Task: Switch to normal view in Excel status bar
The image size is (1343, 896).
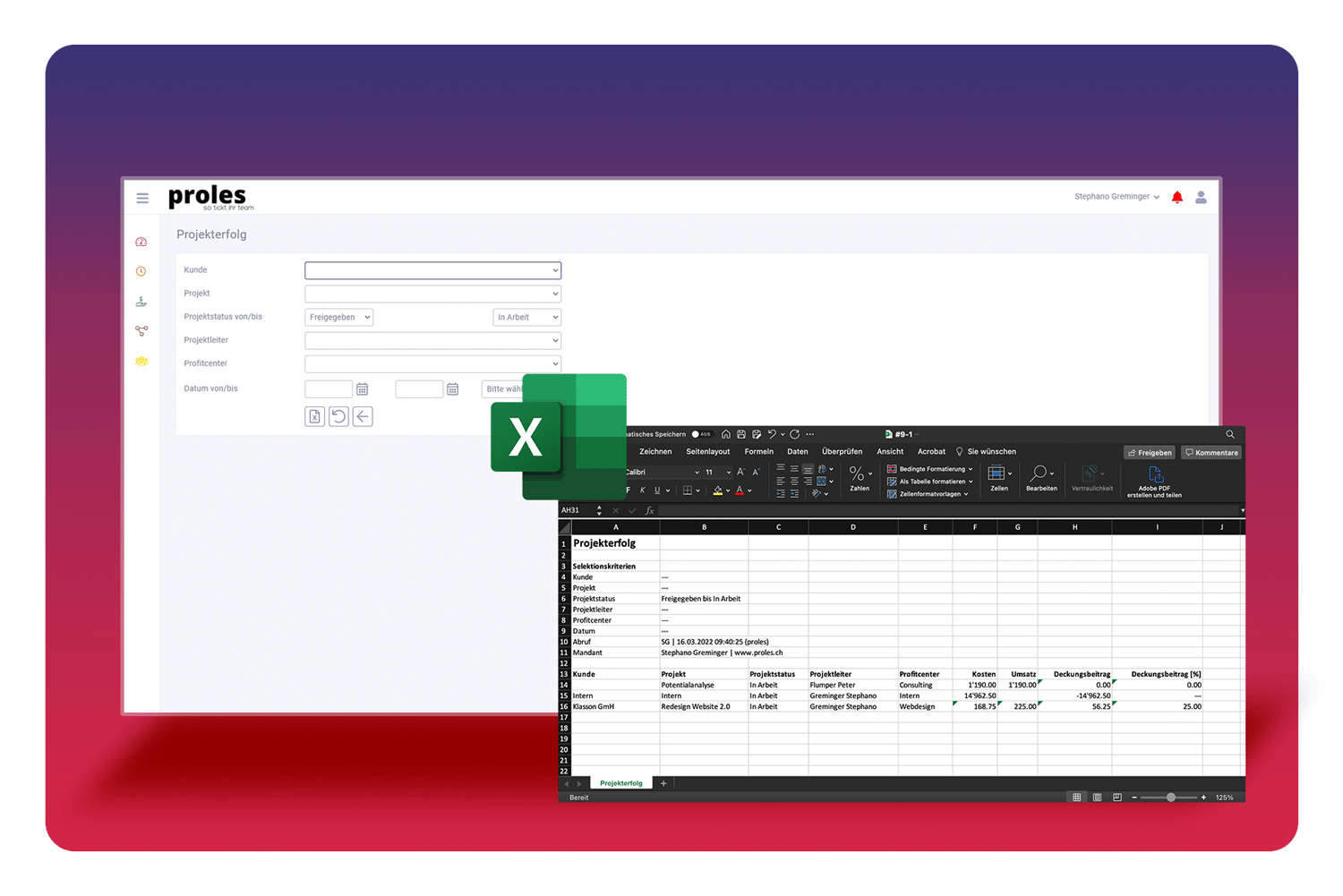Action: (x=1077, y=798)
